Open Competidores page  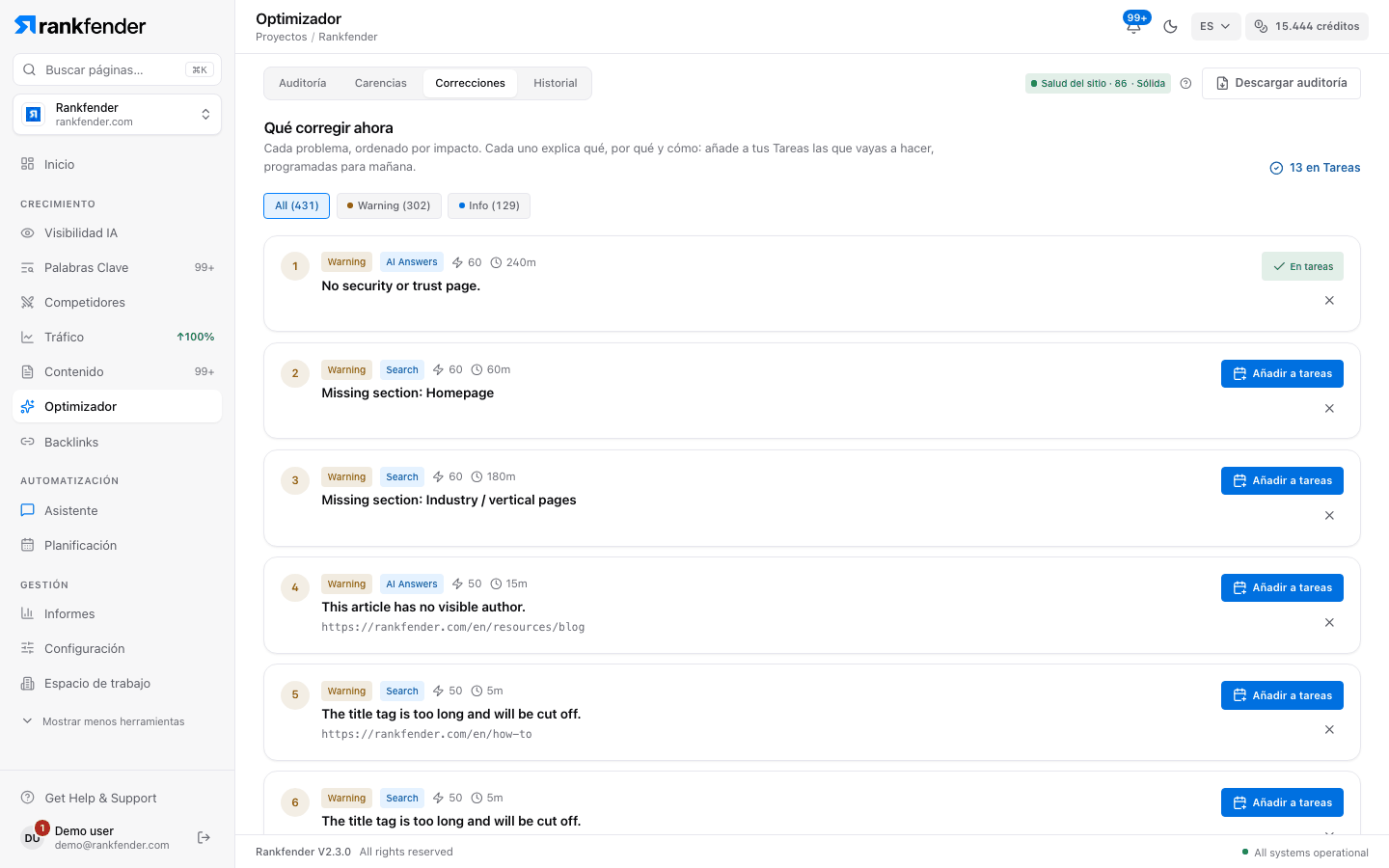117,302
